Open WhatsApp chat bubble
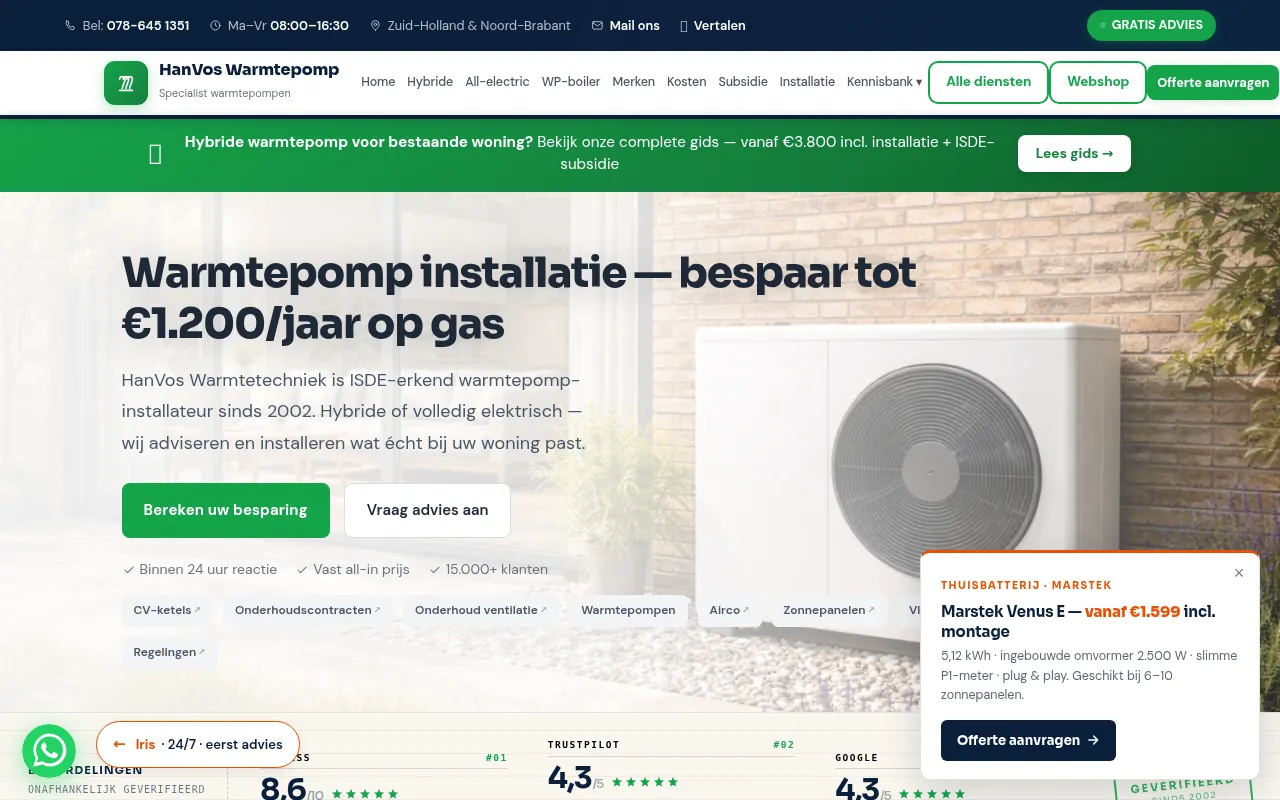This screenshot has height=800, width=1280. pos(49,751)
